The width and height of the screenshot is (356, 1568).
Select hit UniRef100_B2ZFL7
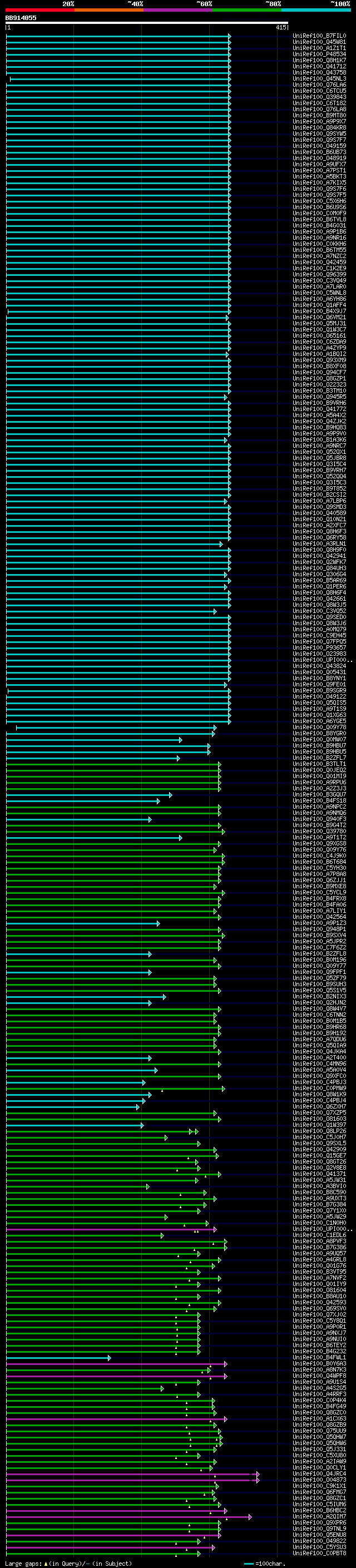point(319,758)
